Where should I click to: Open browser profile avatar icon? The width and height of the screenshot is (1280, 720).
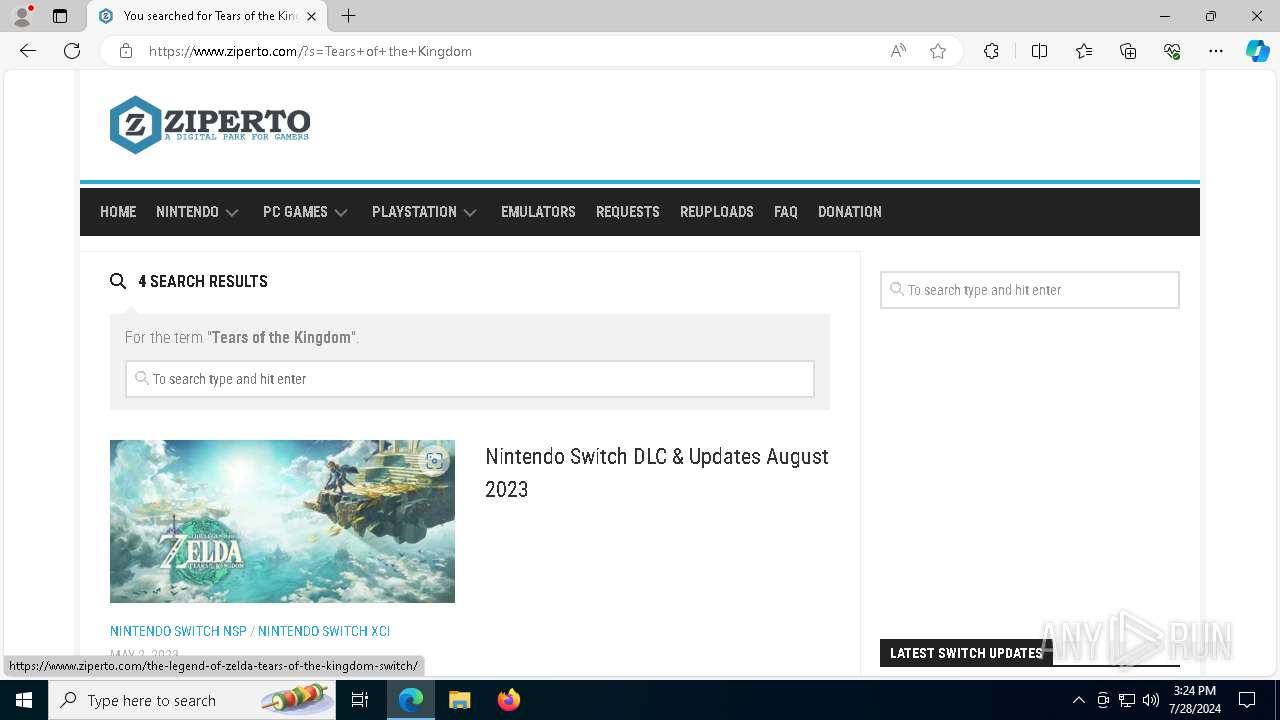pyautogui.click(x=22, y=16)
